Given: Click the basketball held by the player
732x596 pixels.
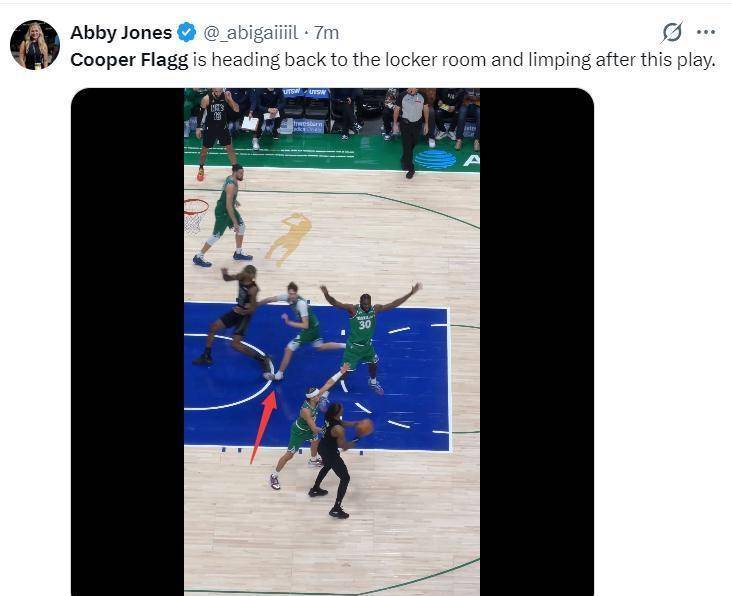Looking at the screenshot, I should [364, 428].
